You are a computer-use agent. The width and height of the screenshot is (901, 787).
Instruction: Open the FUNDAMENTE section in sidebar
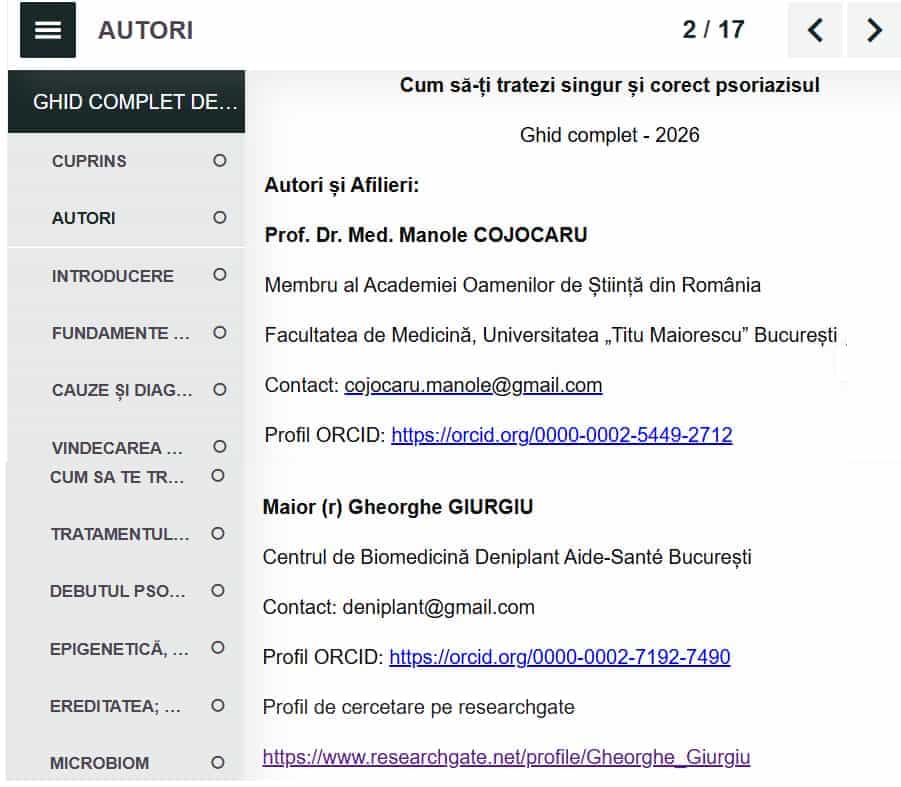[x=120, y=333]
